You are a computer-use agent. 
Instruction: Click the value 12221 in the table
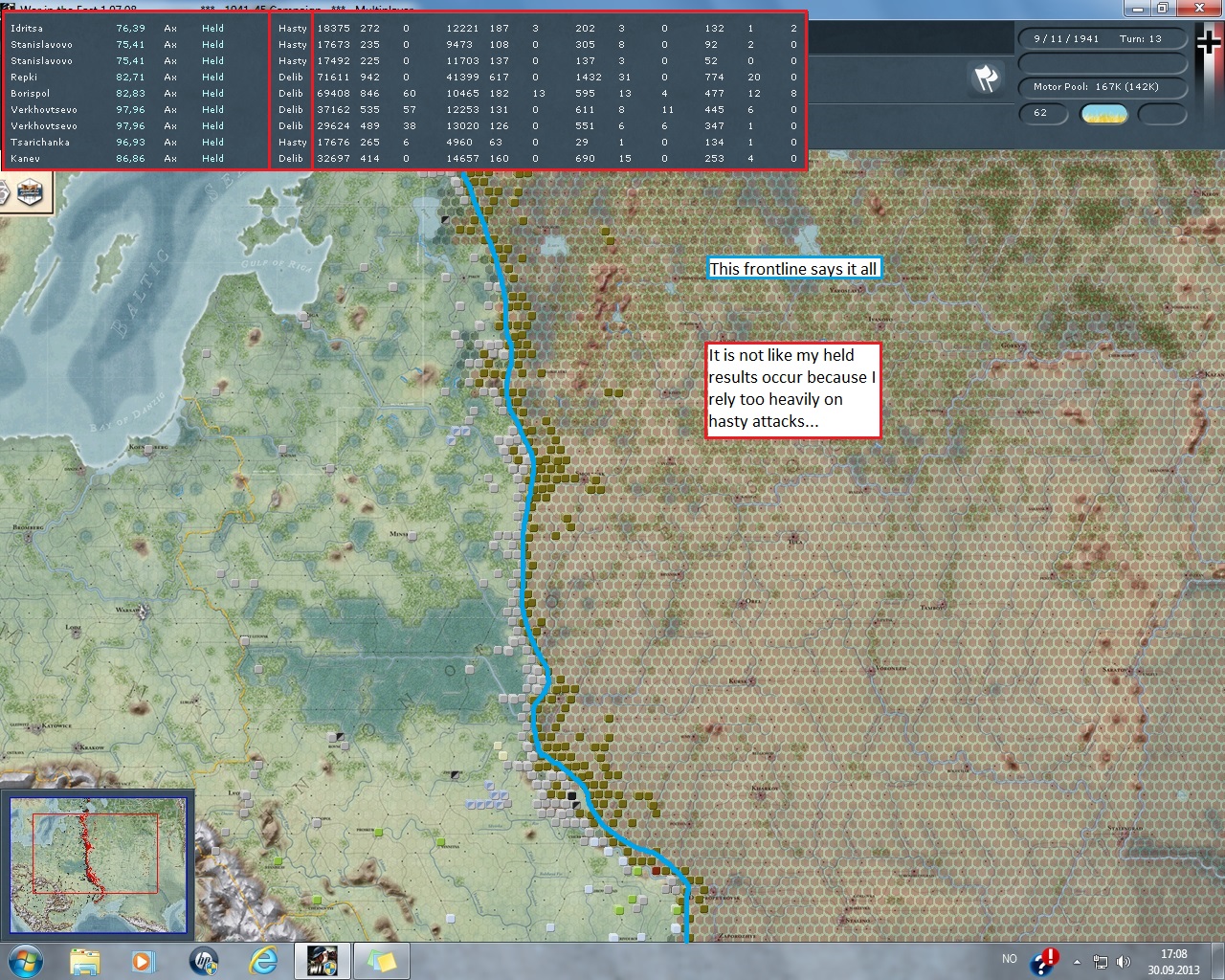(462, 29)
